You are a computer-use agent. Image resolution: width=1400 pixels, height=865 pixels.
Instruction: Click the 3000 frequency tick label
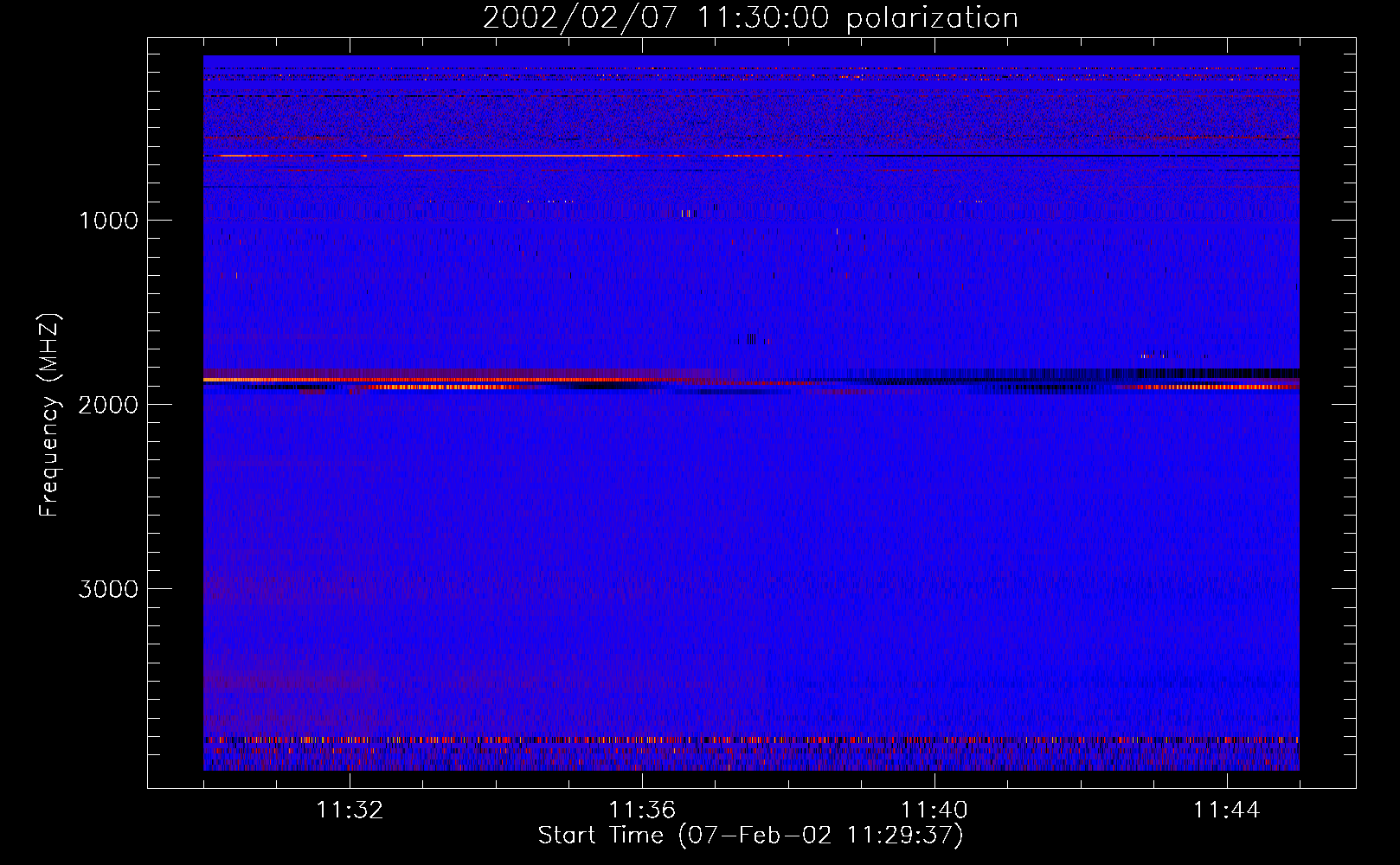point(108,589)
